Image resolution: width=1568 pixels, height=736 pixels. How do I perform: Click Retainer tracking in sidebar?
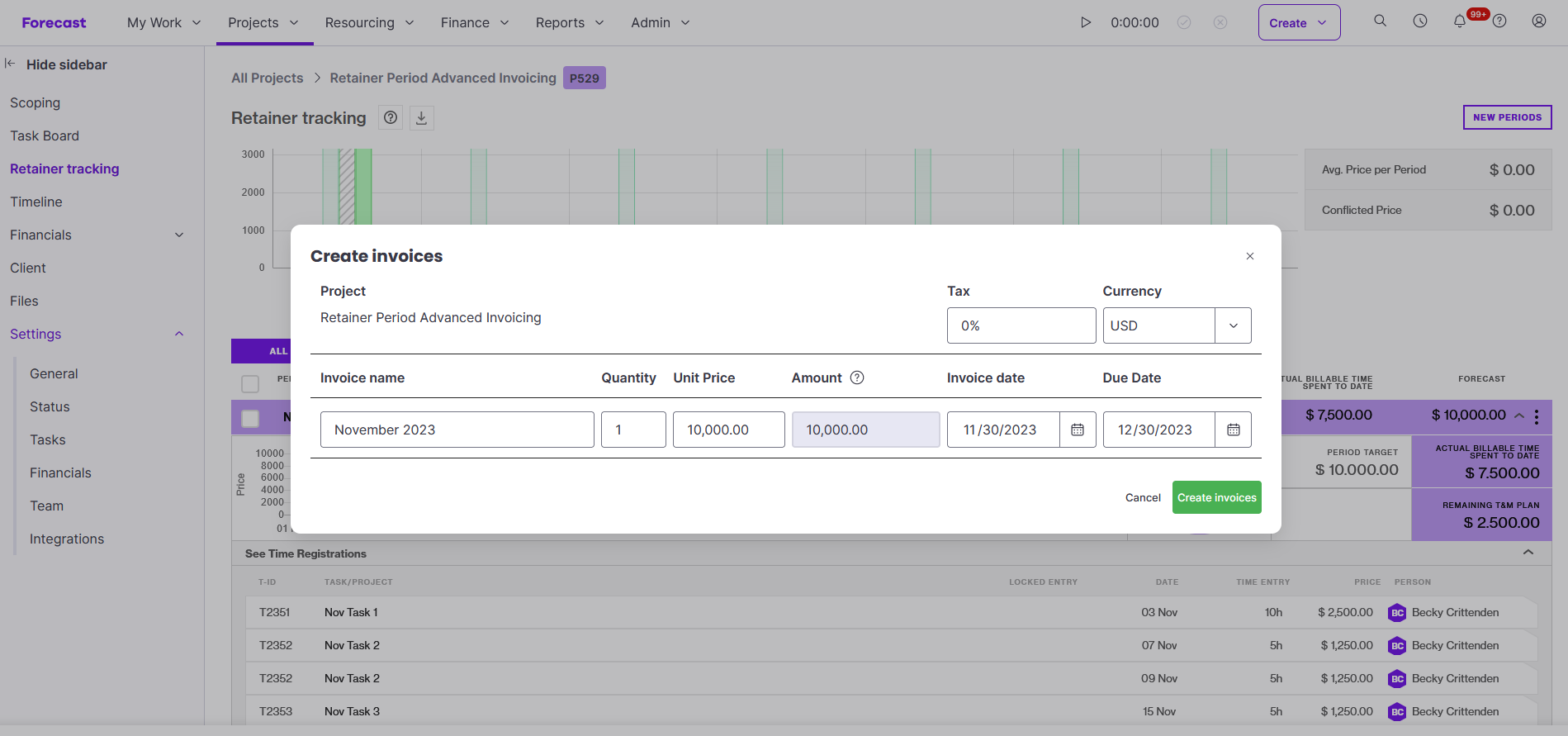coord(64,169)
